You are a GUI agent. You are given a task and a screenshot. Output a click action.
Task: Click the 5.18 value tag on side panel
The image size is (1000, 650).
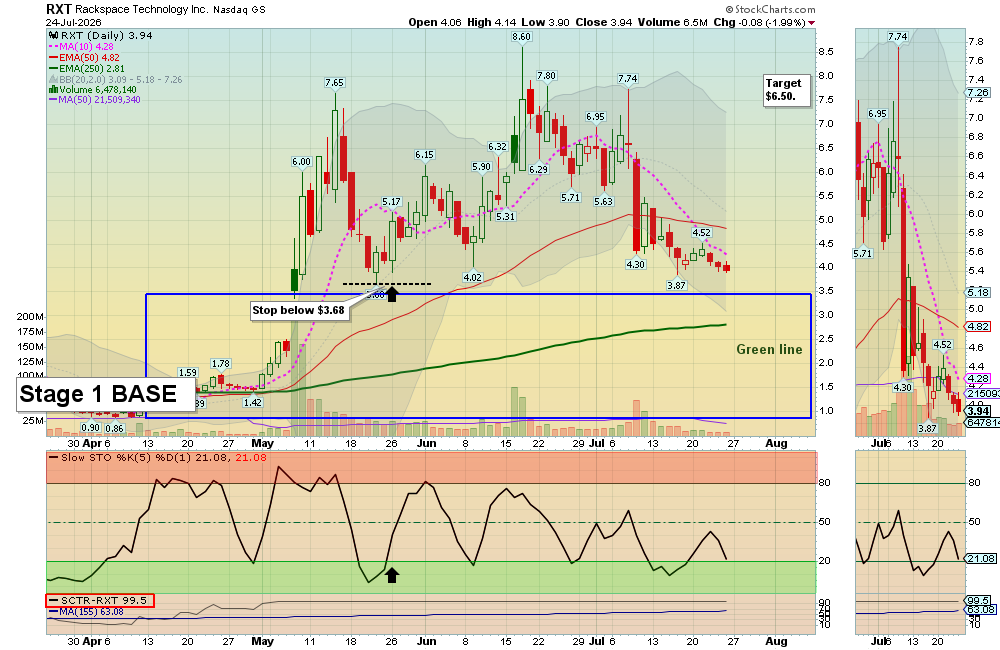point(978,292)
